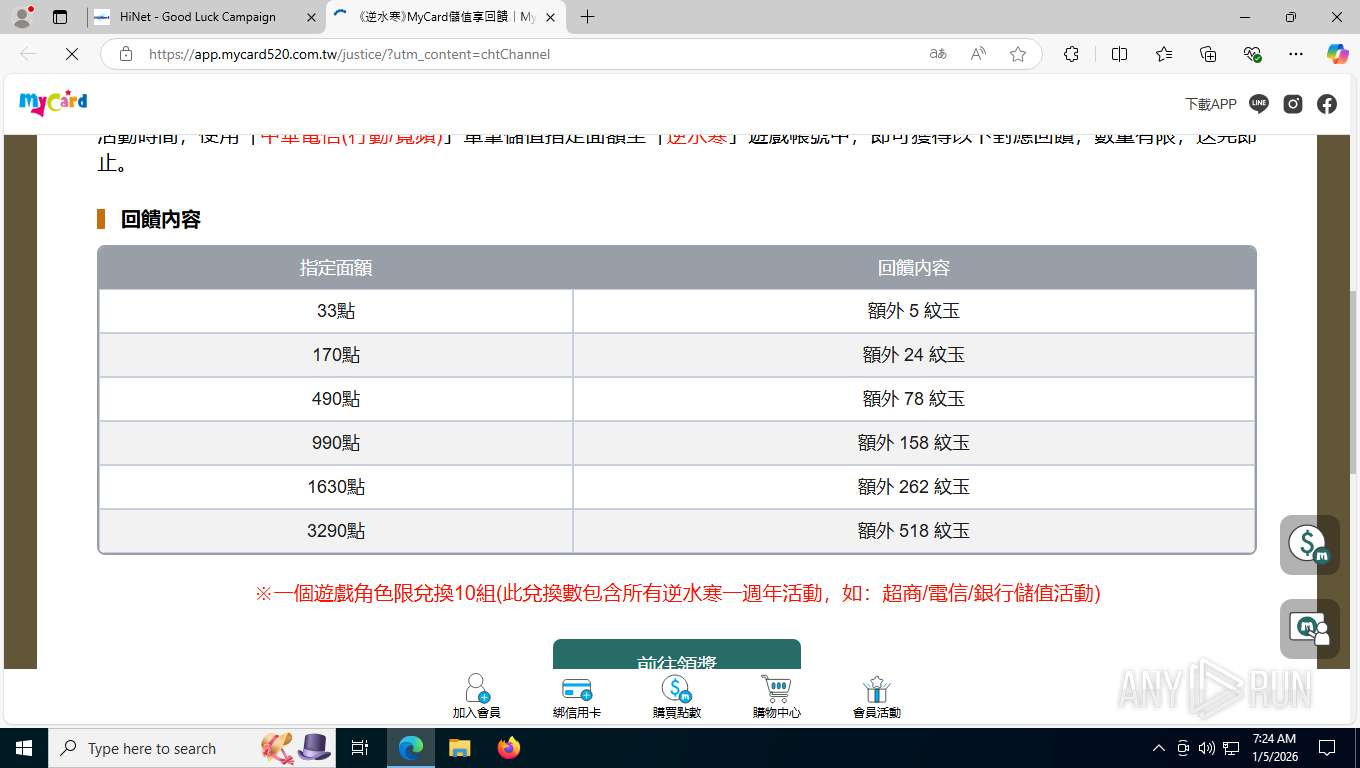Click the 額外 78 紋玉 cell
This screenshot has width=1360, height=768.
point(914,399)
